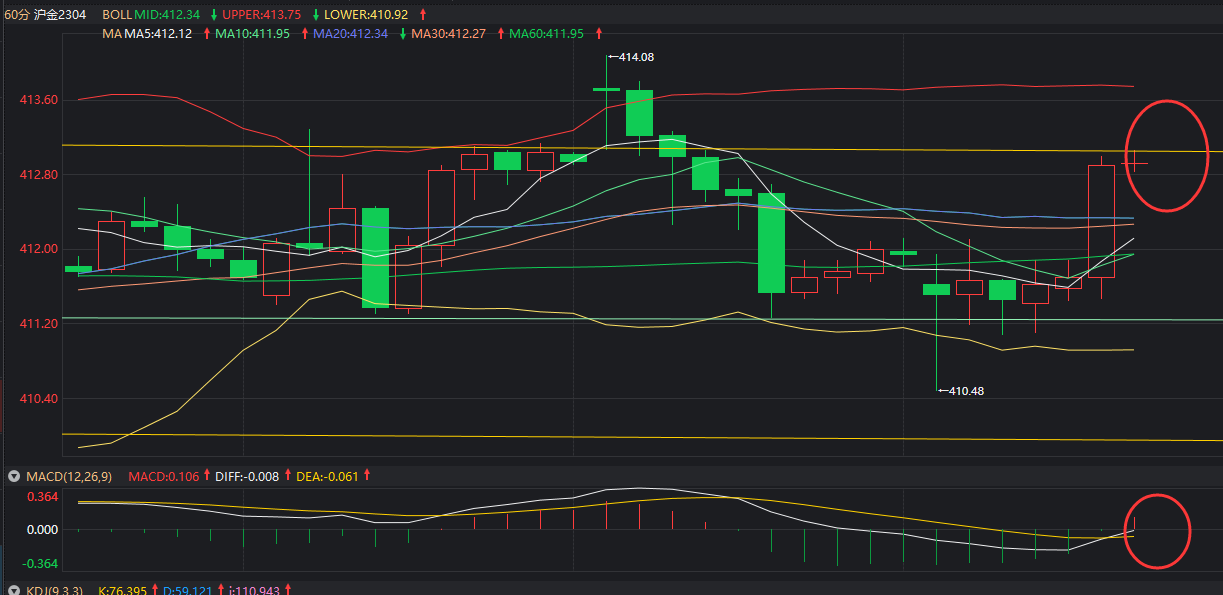Click the MA indicator label

[x=111, y=33]
